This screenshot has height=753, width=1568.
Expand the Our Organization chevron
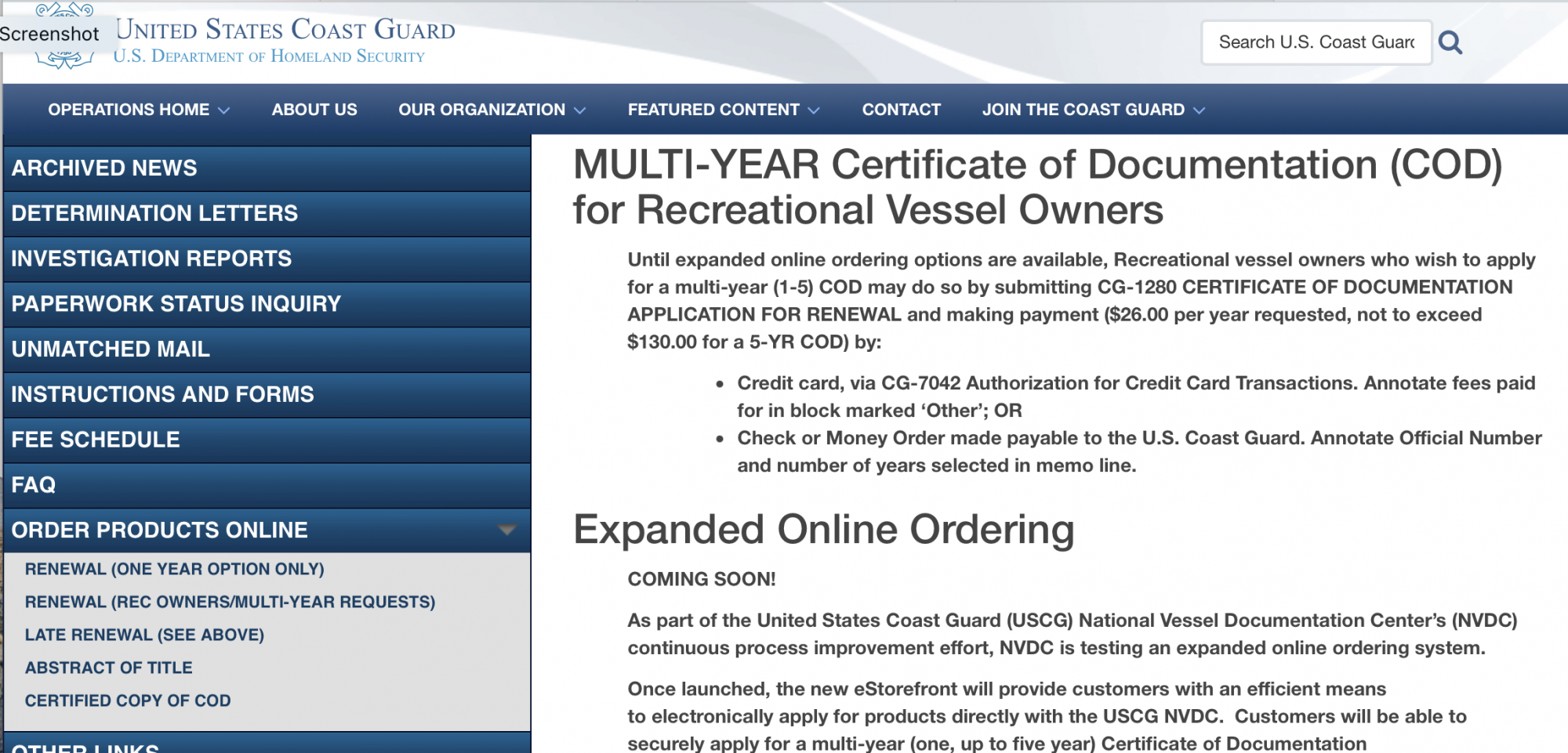tap(580, 110)
